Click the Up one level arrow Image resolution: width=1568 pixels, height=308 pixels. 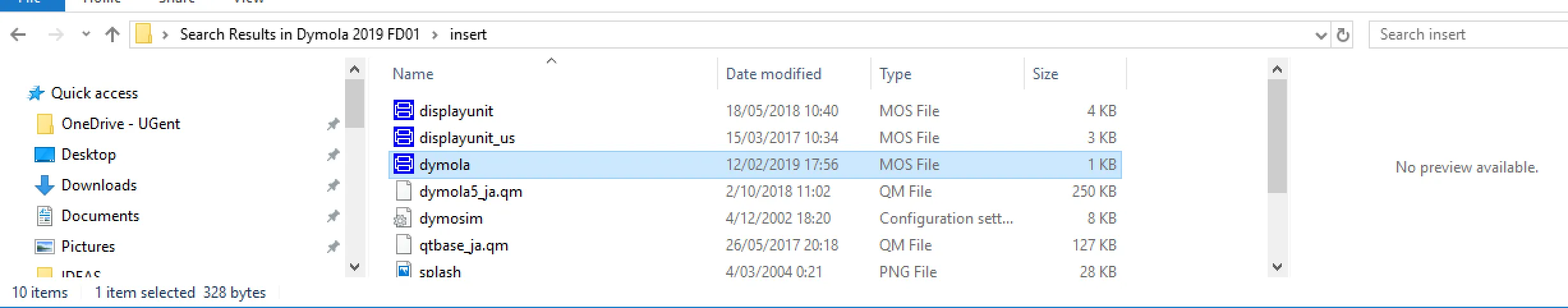coord(112,35)
